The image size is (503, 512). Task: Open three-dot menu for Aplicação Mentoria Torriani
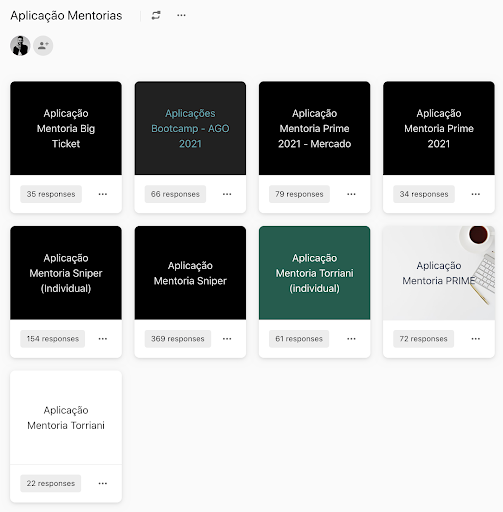(103, 483)
